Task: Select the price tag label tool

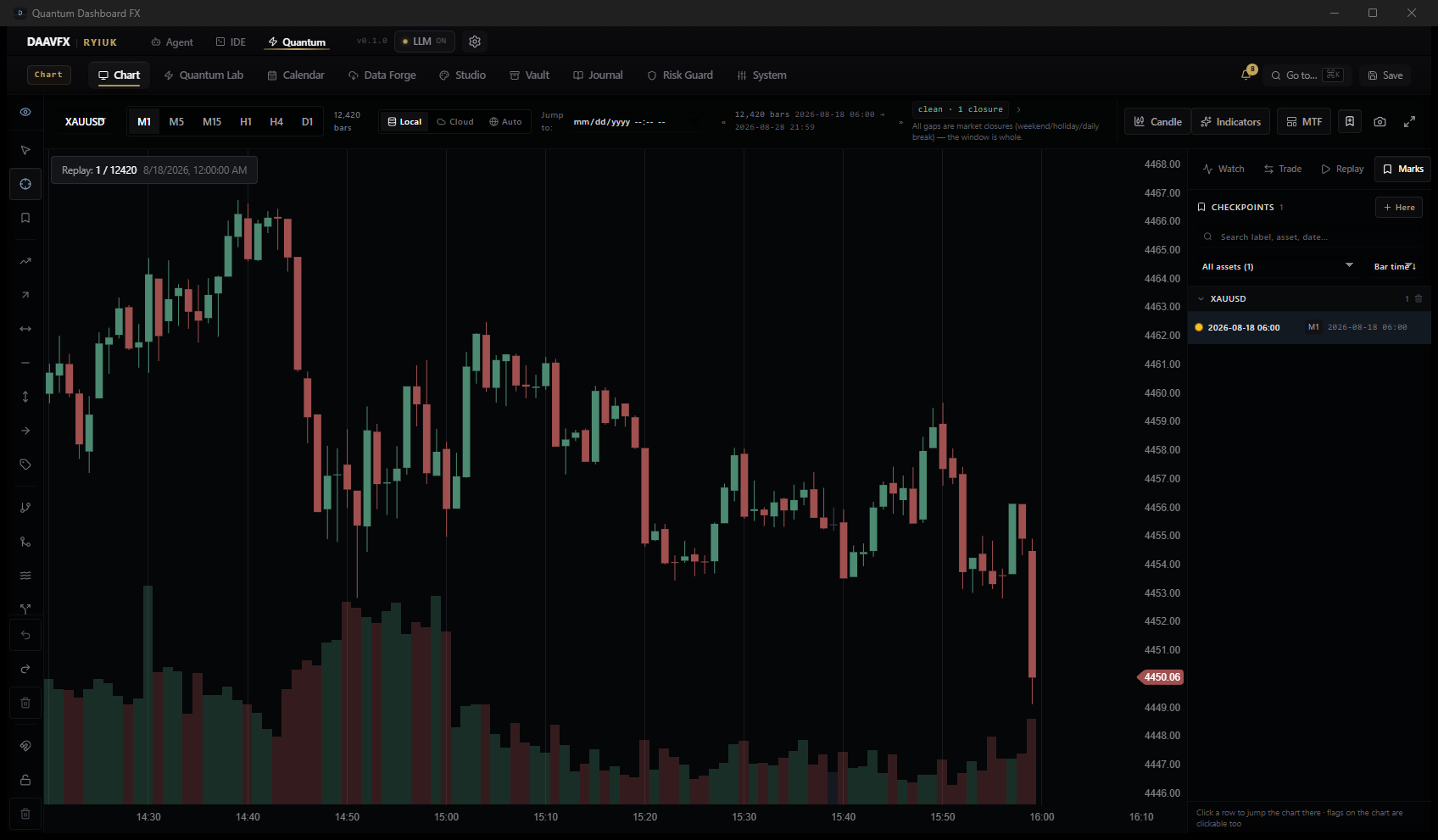Action: coord(25,465)
